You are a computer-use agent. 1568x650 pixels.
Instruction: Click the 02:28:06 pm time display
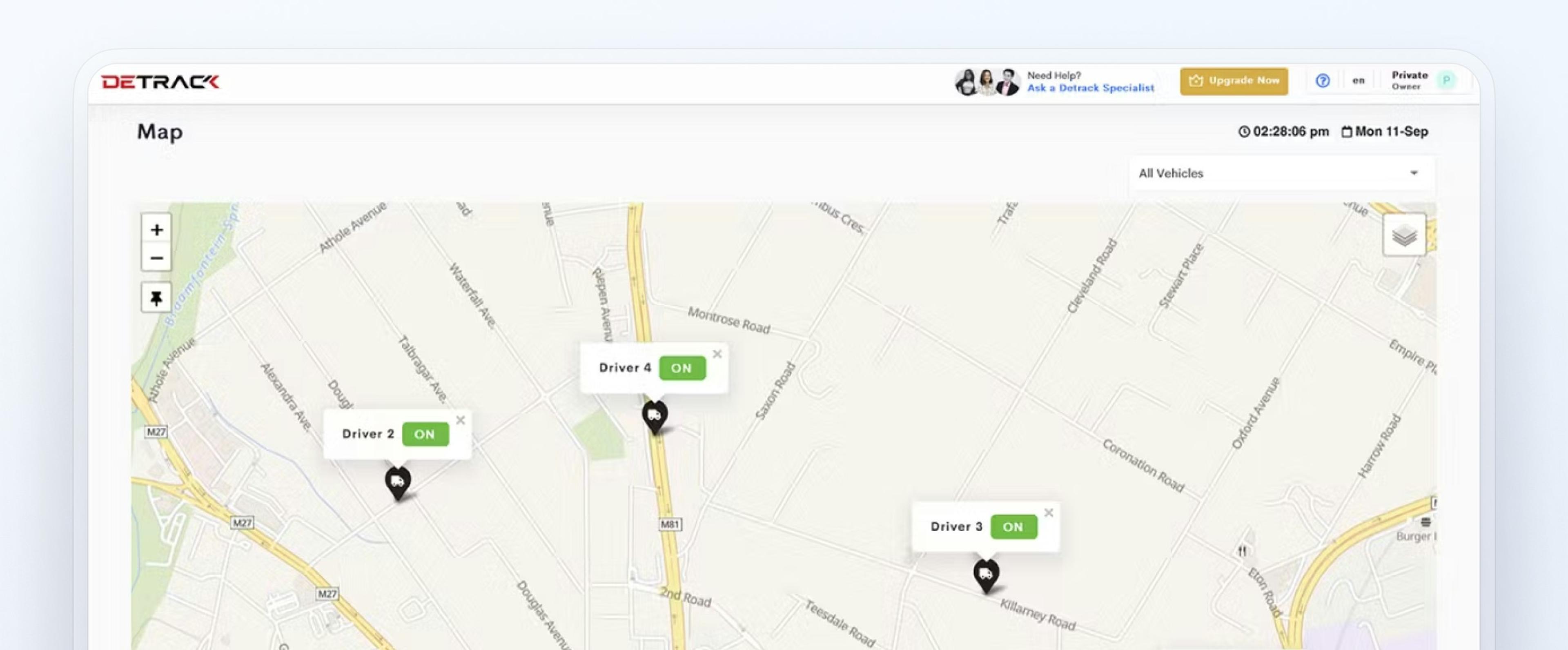[x=1291, y=131]
